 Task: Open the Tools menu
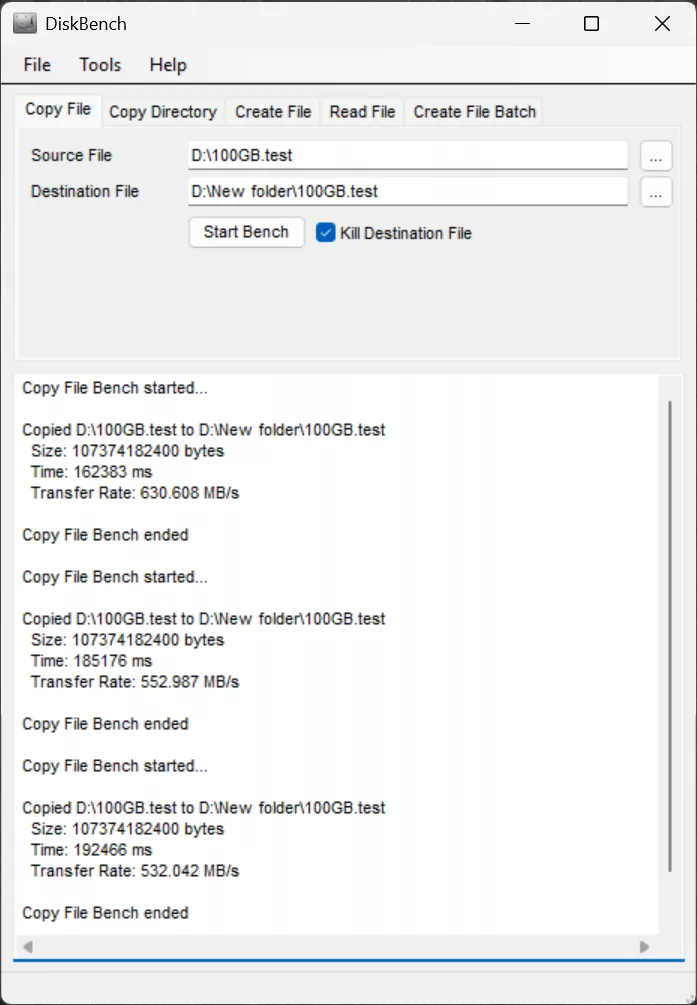(100, 65)
